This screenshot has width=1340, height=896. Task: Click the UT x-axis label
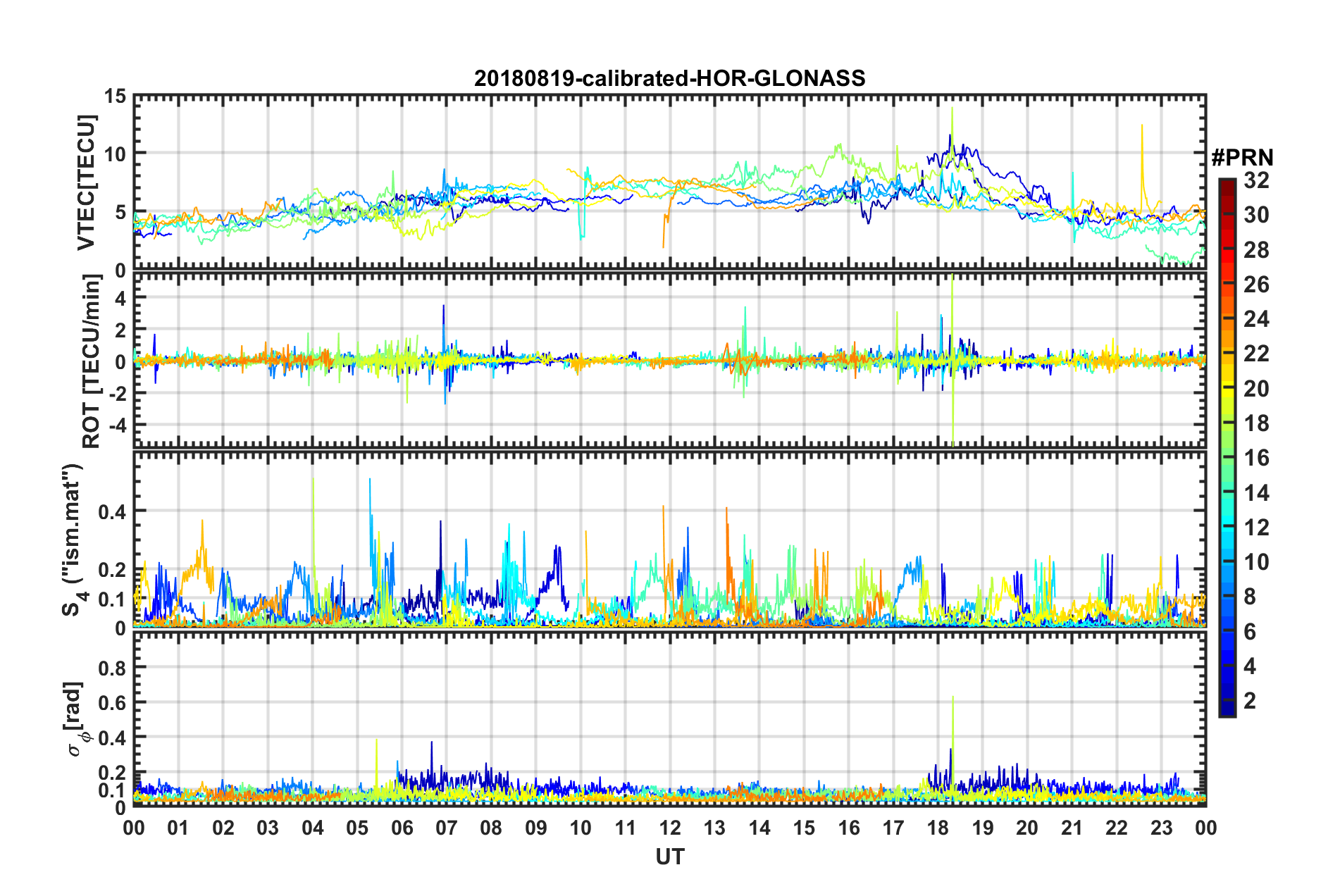(670, 856)
